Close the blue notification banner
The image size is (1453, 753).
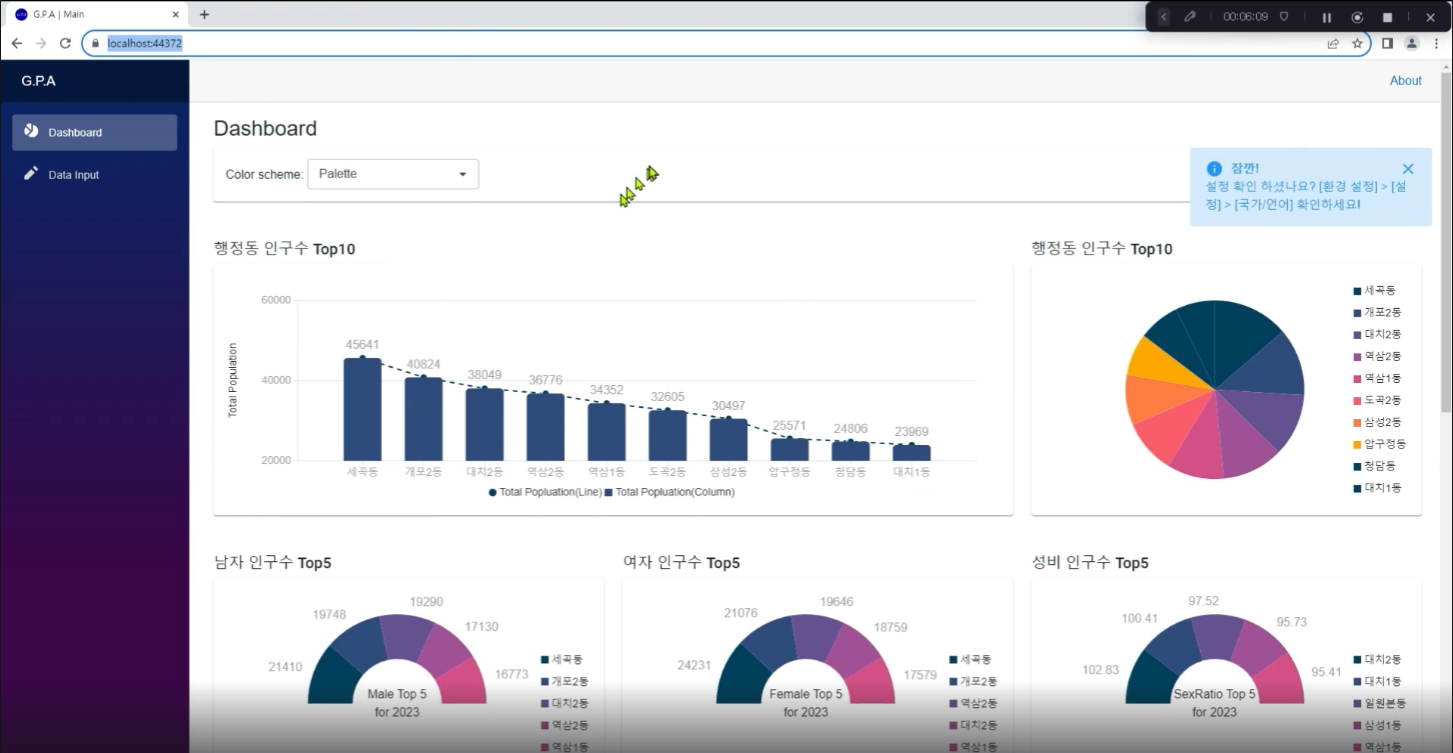pos(1408,169)
